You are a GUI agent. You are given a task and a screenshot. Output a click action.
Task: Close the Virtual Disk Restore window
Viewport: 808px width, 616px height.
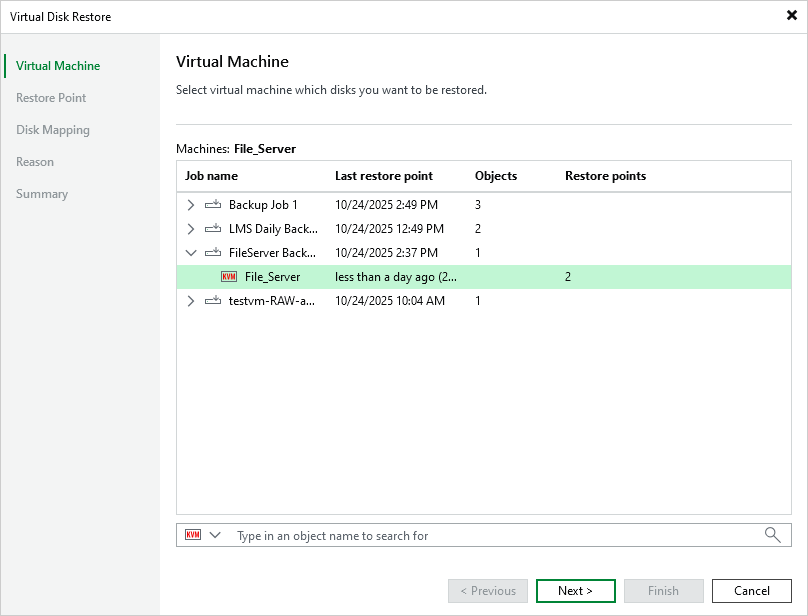[791, 15]
